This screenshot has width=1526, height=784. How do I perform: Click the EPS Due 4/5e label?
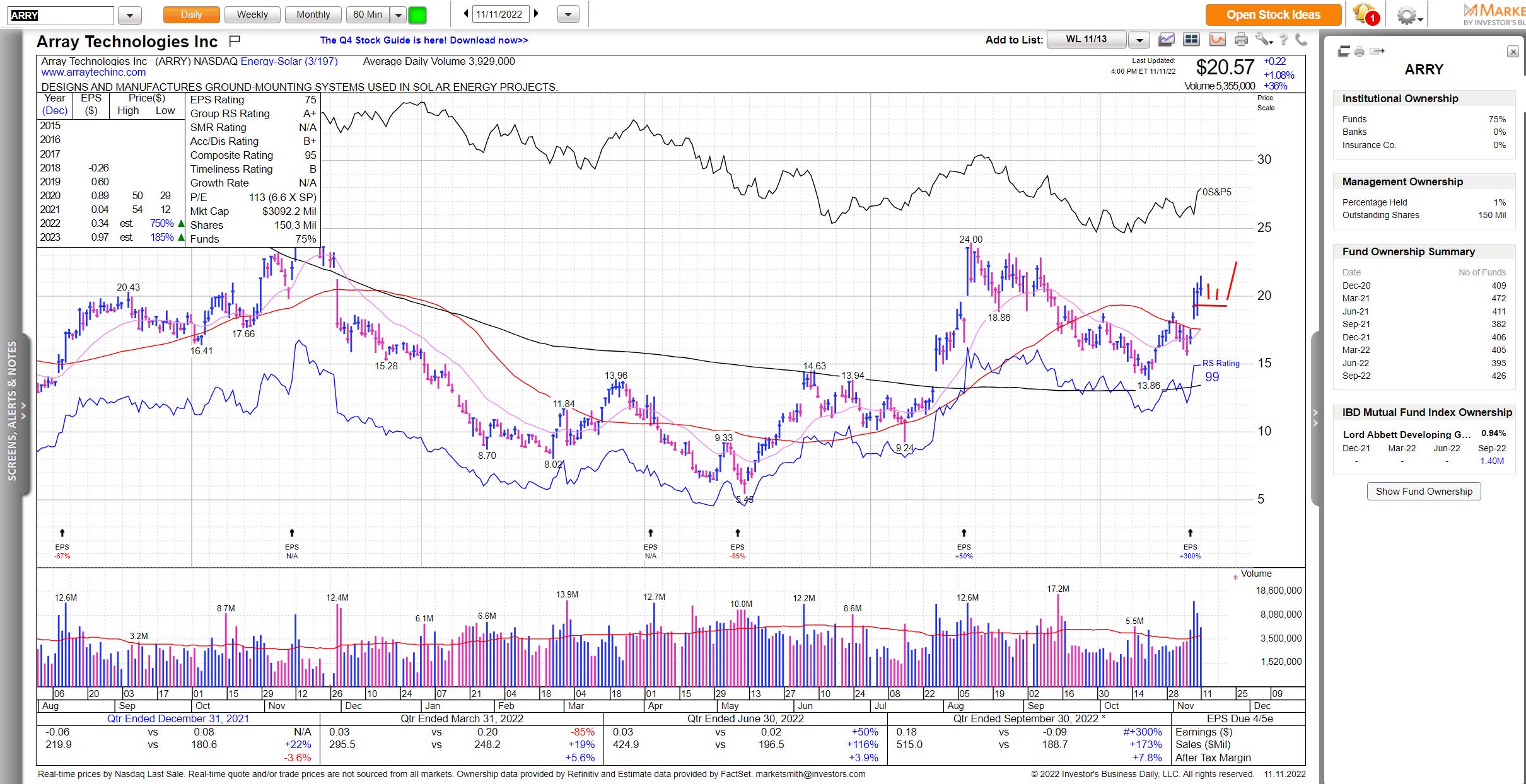pyautogui.click(x=1240, y=719)
